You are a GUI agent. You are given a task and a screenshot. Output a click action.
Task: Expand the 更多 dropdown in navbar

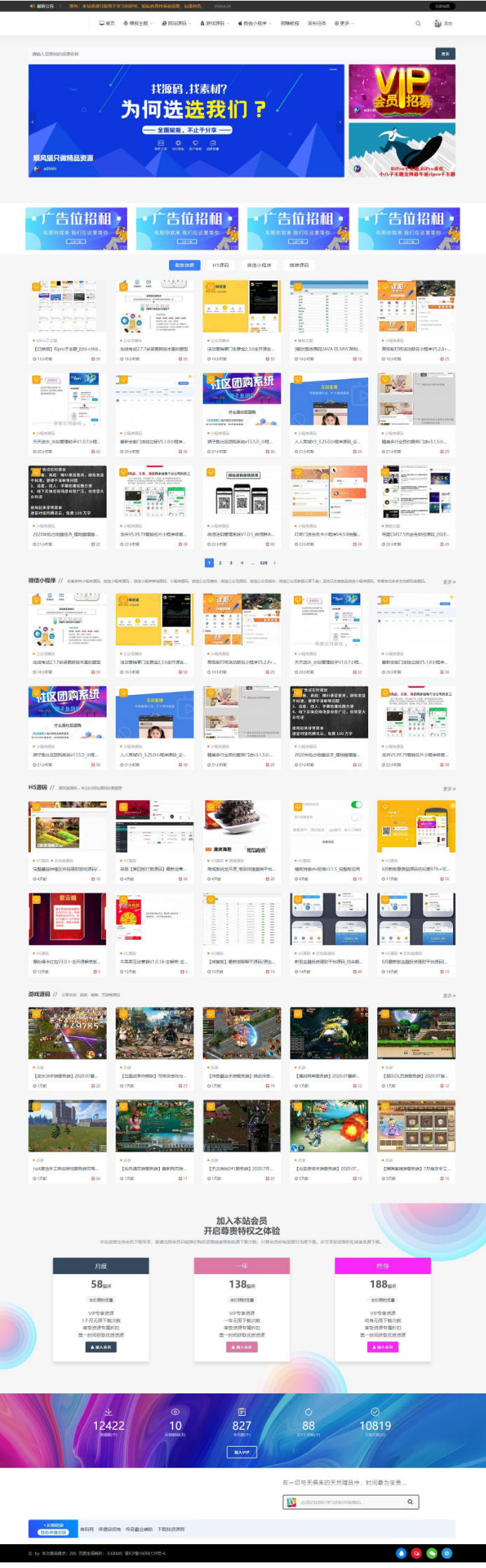coord(344,23)
